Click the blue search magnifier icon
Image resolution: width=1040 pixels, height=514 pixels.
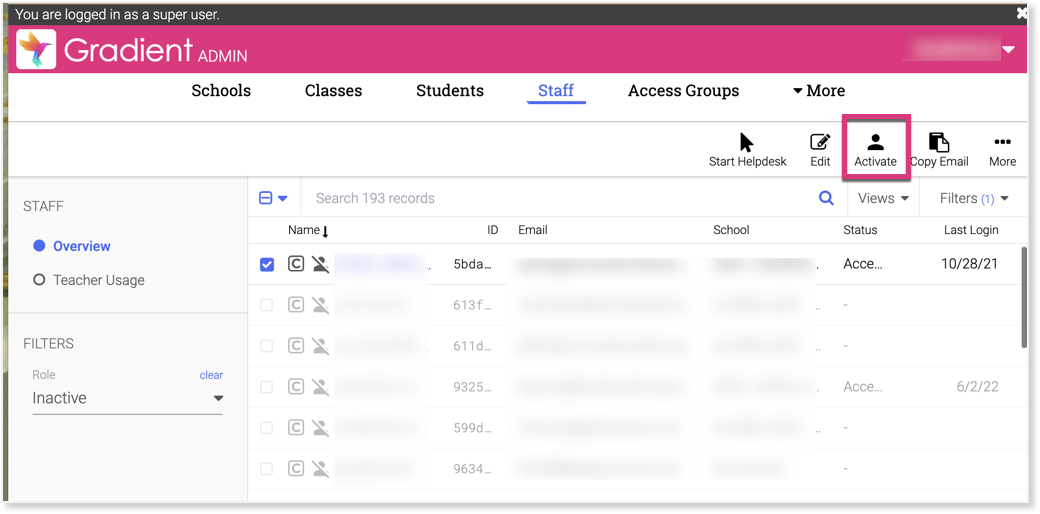pyautogui.click(x=826, y=198)
